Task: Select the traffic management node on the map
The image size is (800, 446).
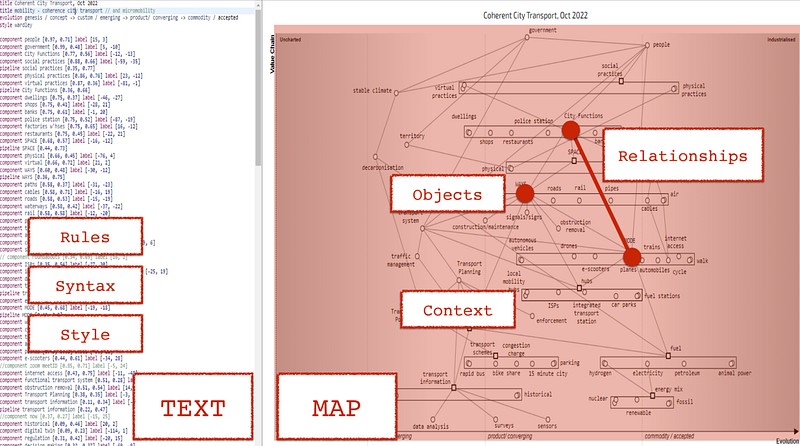Action: pos(417,256)
